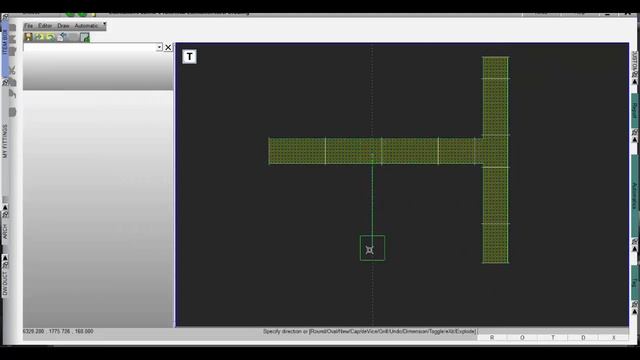Select the teal Tag tab on right edge
The image size is (640, 360).
pos(635,282)
